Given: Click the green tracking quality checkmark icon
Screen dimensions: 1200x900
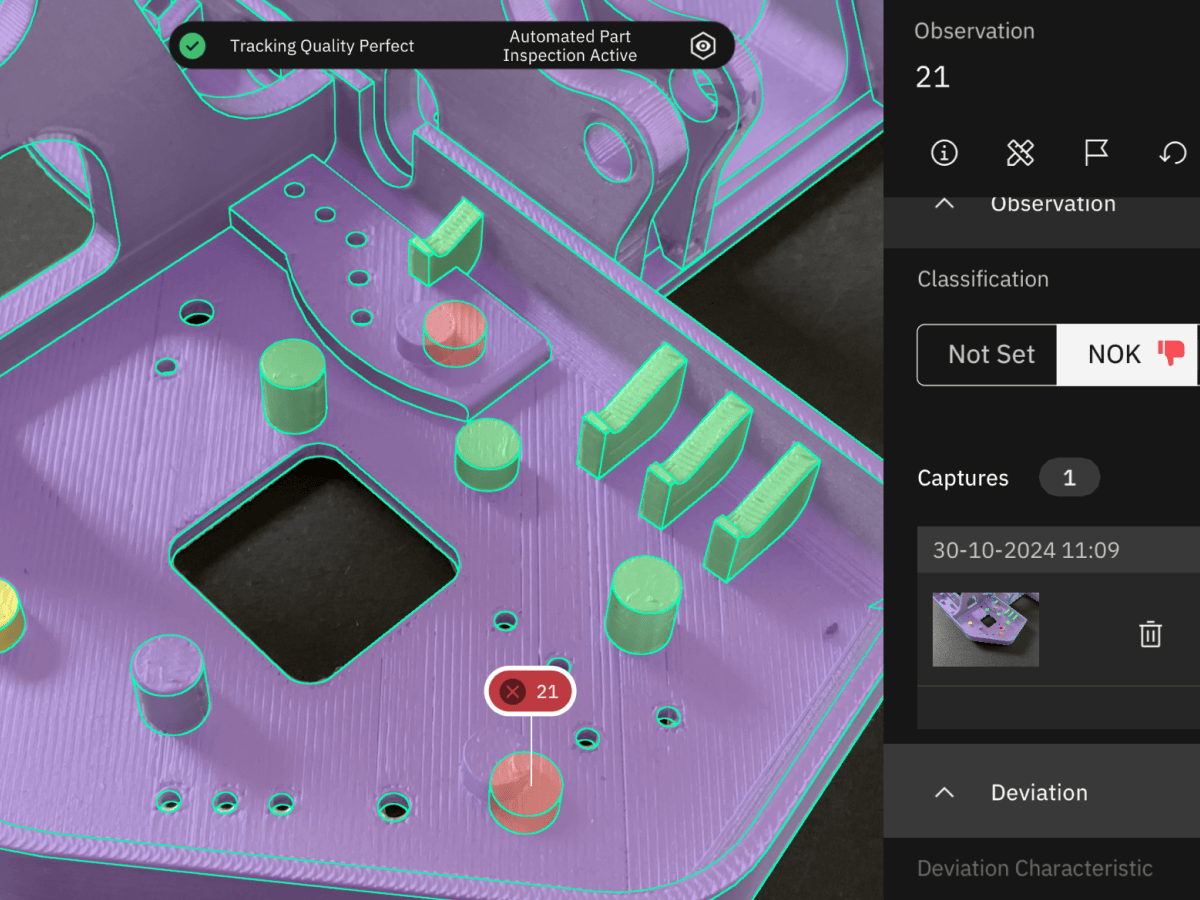Looking at the screenshot, I should click(193, 46).
